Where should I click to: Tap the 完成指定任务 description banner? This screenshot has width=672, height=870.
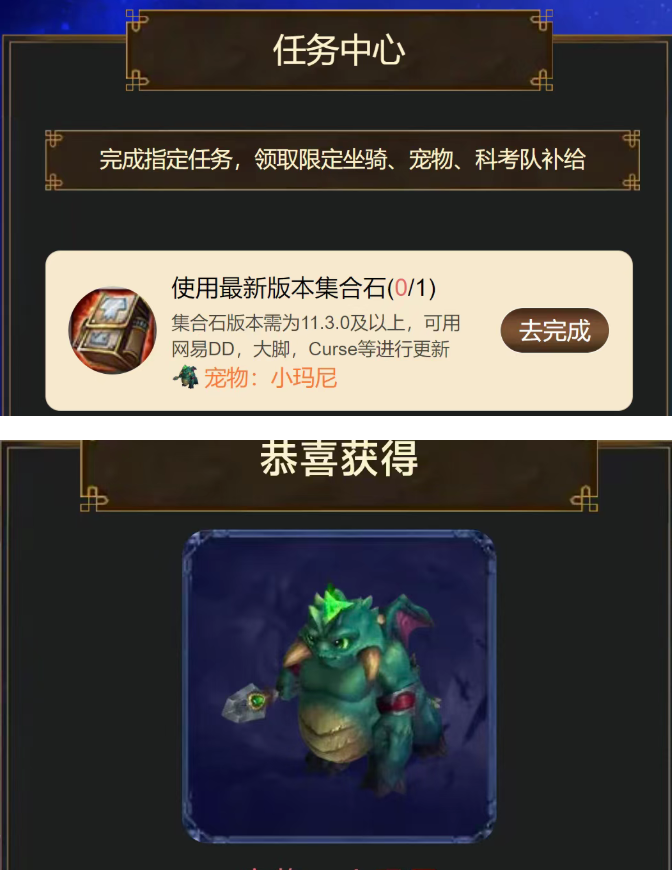pyautogui.click(x=342, y=160)
